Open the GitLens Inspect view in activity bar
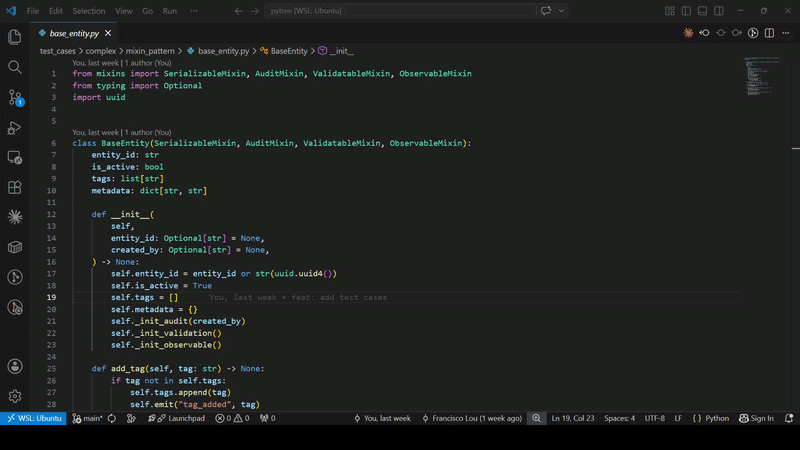 (x=15, y=307)
